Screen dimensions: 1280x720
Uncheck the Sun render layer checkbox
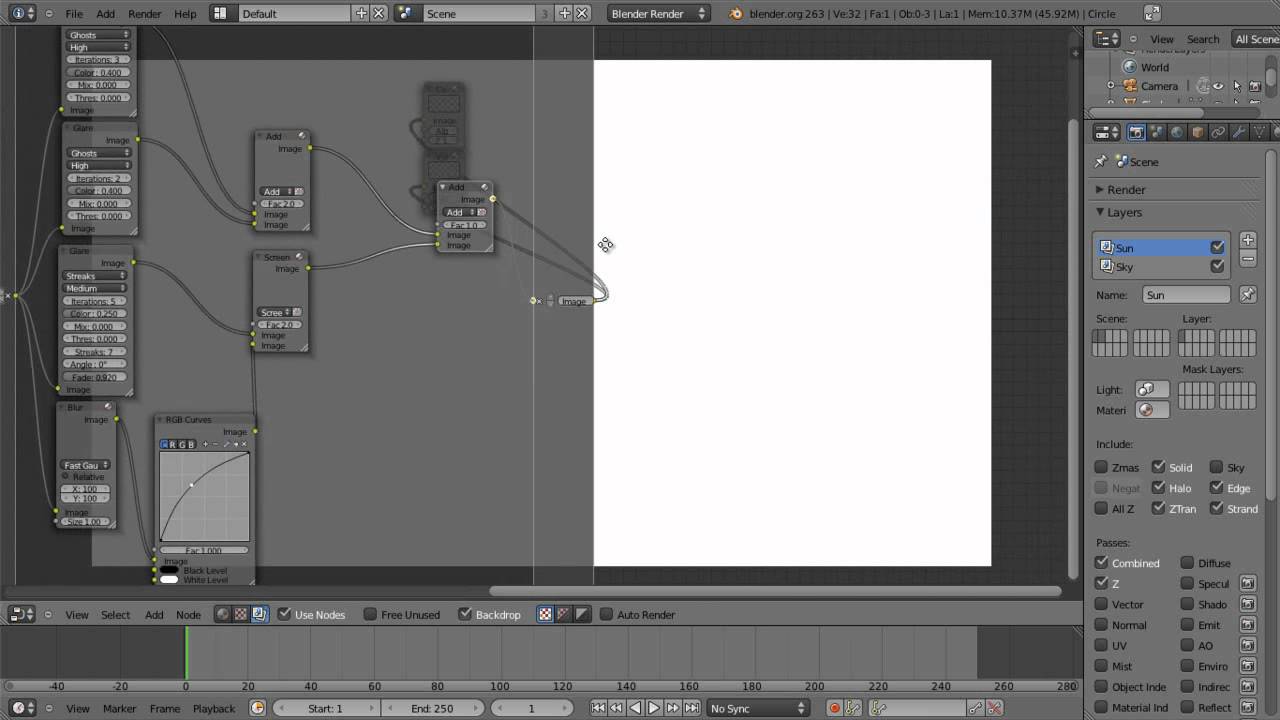[1217, 247]
